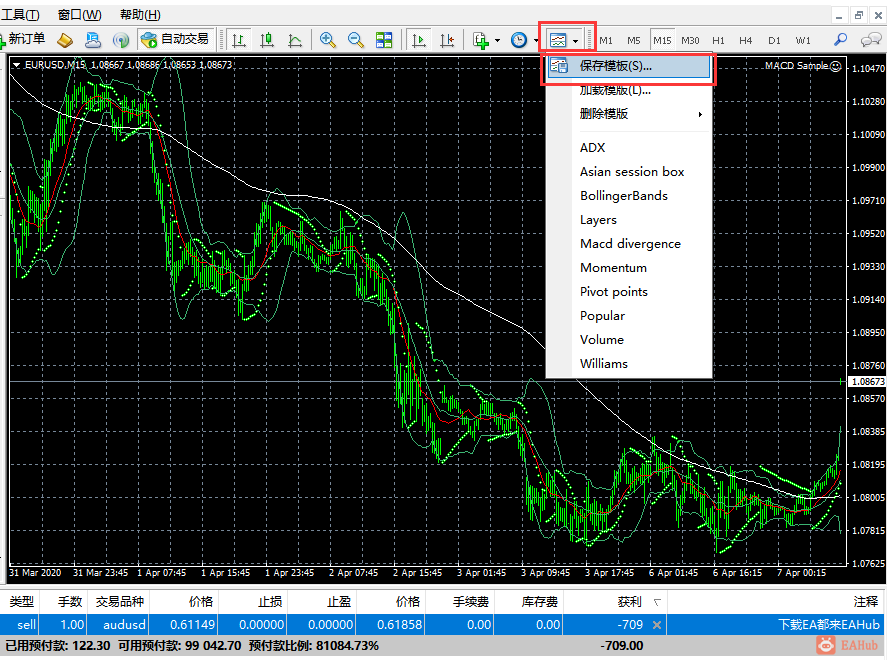The image size is (887, 660).
Task: Expand the indicators list dropdown arrow
Action: (x=497, y=41)
